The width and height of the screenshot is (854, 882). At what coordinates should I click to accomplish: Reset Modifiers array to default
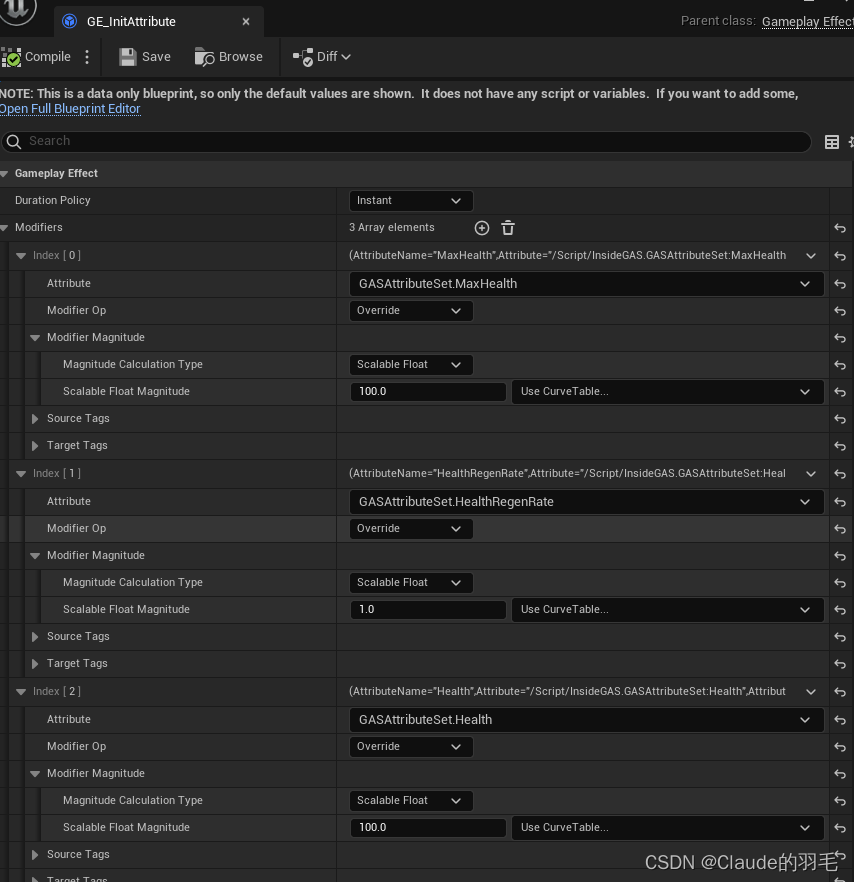840,228
